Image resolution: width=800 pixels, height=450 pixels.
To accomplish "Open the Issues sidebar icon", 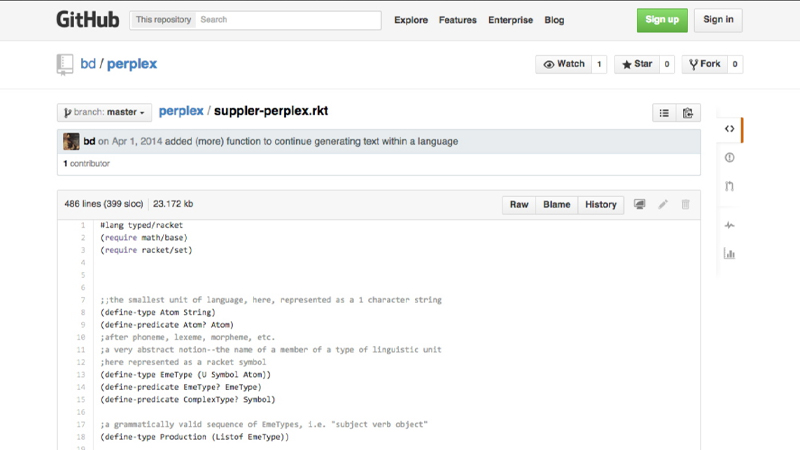I will (x=730, y=158).
